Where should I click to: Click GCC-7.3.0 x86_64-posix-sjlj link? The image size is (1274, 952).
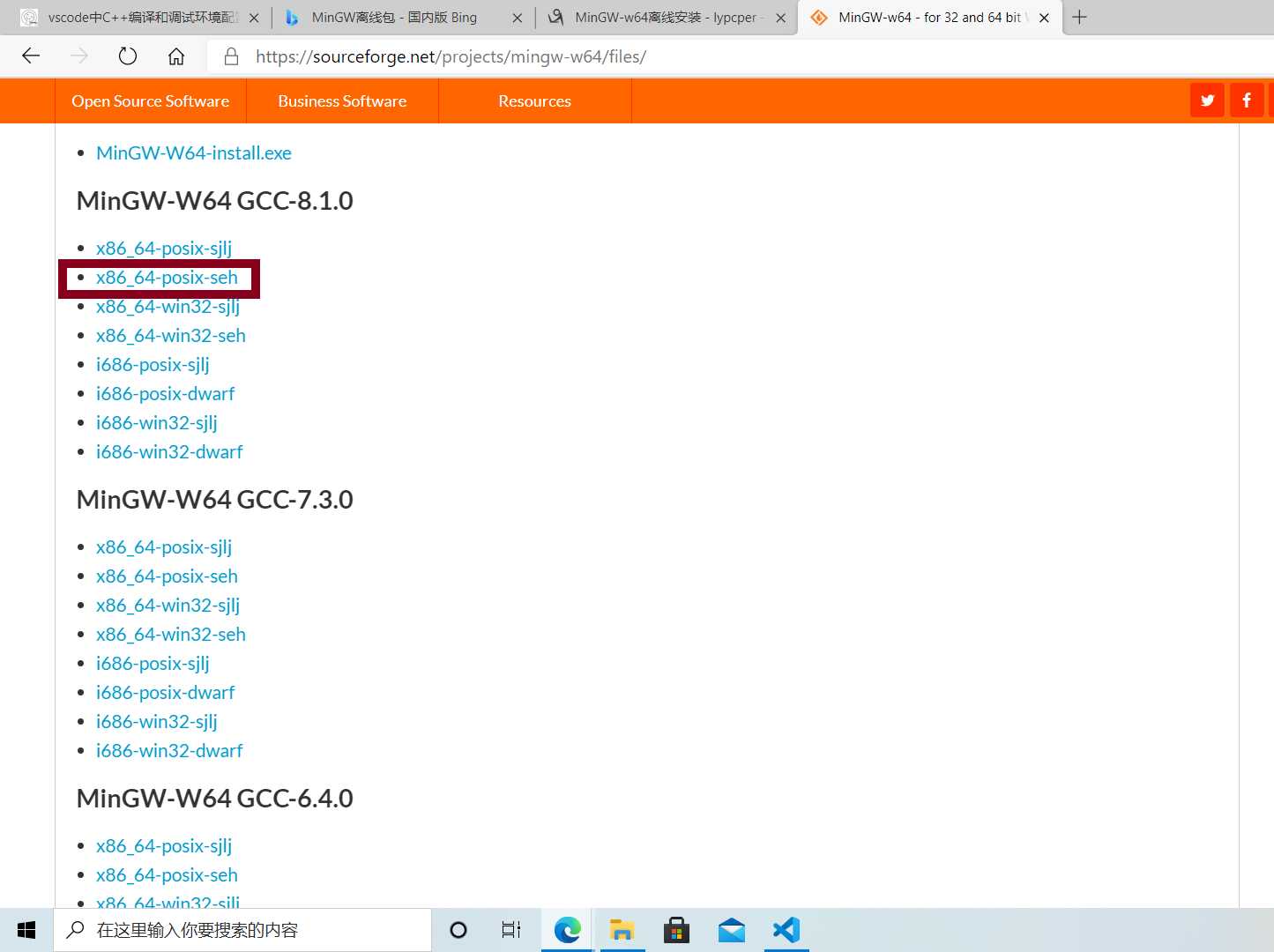click(x=164, y=547)
